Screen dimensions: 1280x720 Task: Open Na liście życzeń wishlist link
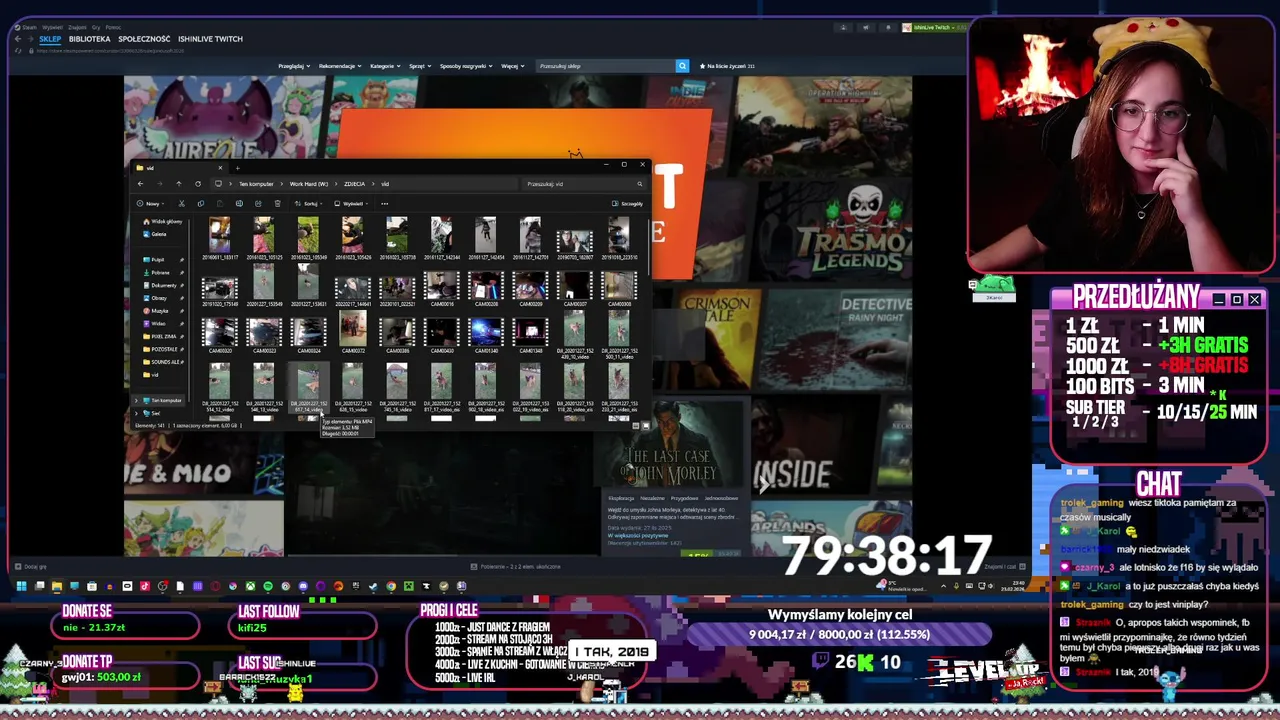point(727,66)
